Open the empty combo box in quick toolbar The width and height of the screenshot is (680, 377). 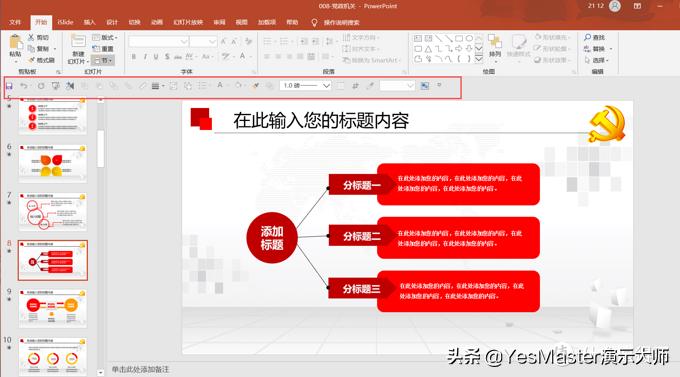pyautogui.click(x=397, y=86)
